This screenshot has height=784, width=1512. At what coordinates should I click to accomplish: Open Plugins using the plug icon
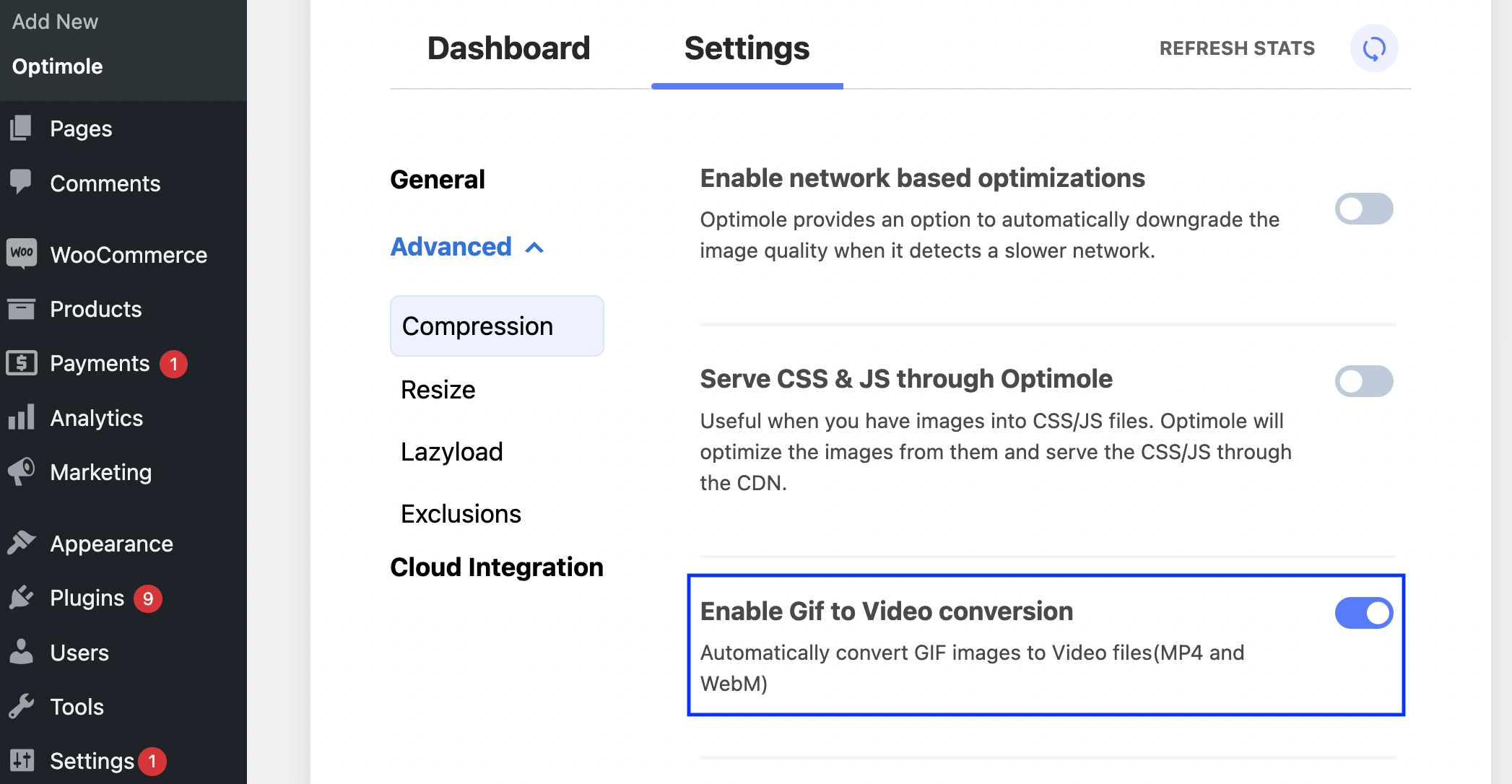point(22,598)
